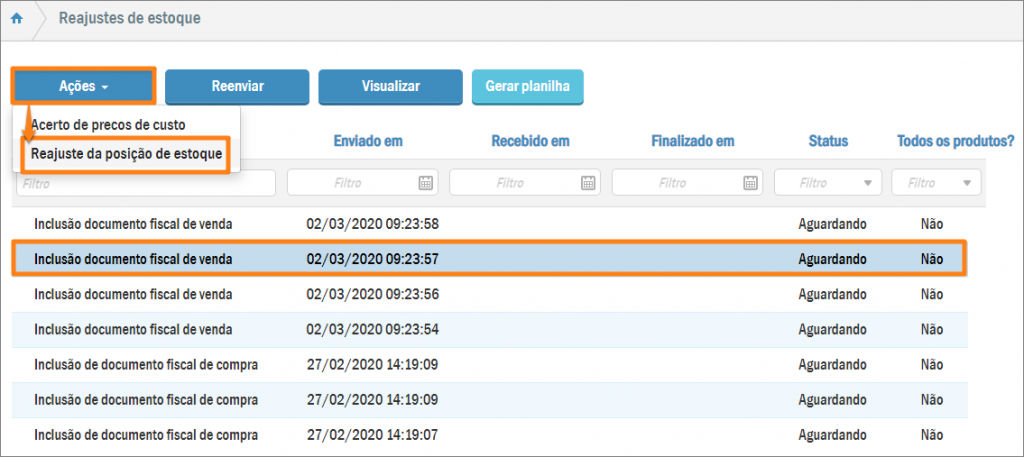Select the compra row sent at 14:19:07

click(x=372, y=435)
